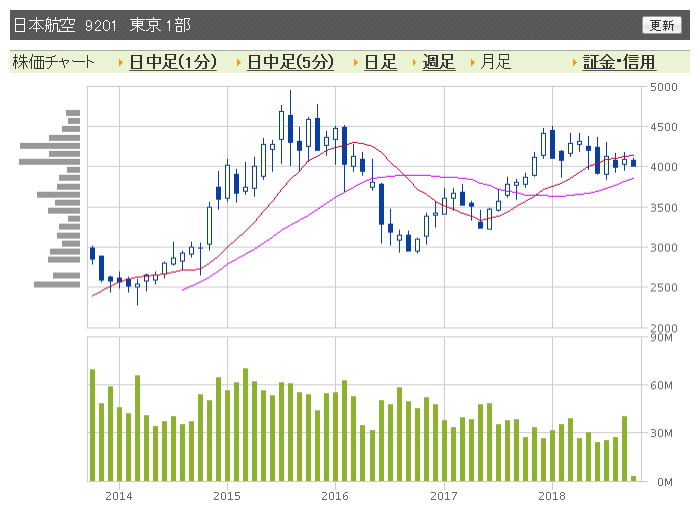
Task: Click the arrow icon before 日中足(1分)
Action: tap(121, 62)
